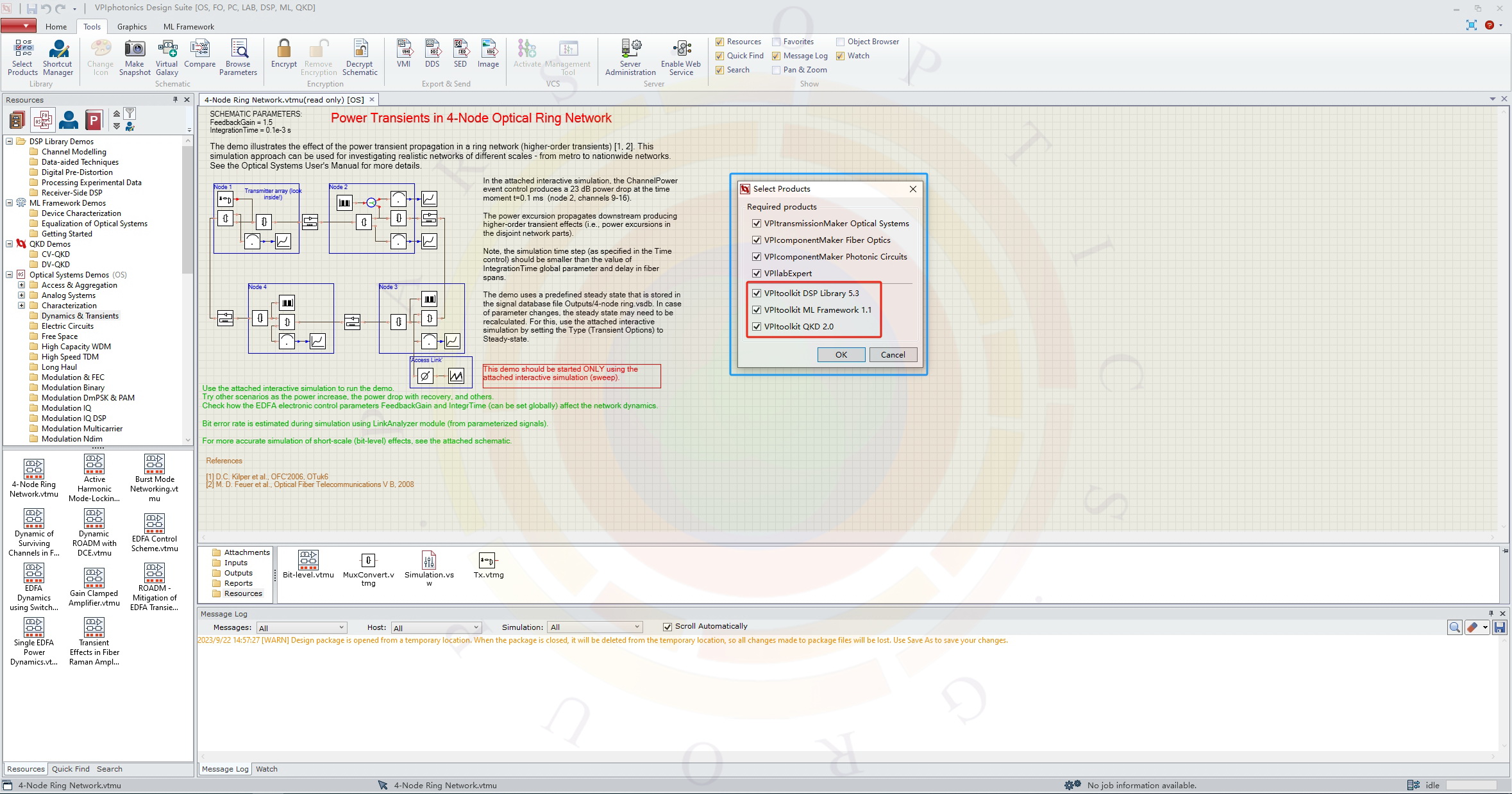Export schematic as Image
This screenshot has height=794, width=1512.
[488, 54]
